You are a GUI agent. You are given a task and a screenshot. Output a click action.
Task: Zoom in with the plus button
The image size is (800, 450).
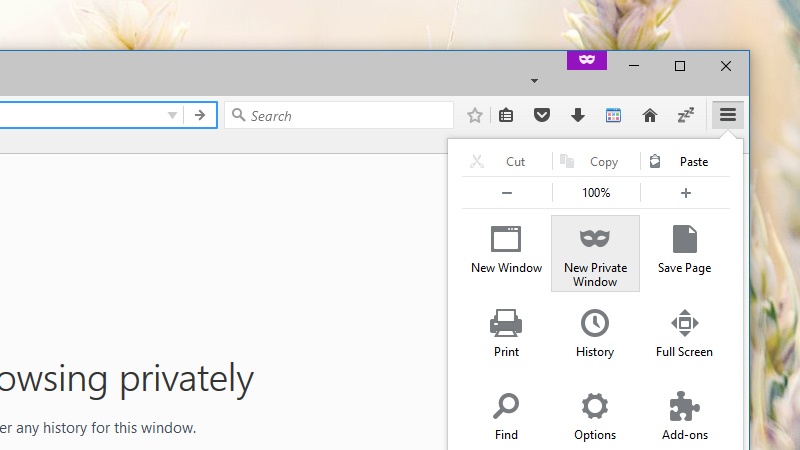coord(685,193)
